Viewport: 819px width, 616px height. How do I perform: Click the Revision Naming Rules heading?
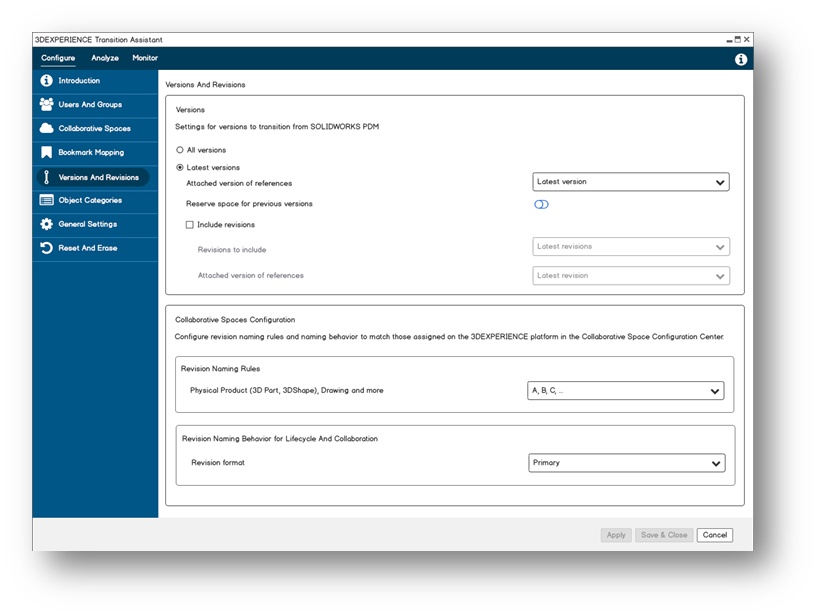[x=220, y=369]
